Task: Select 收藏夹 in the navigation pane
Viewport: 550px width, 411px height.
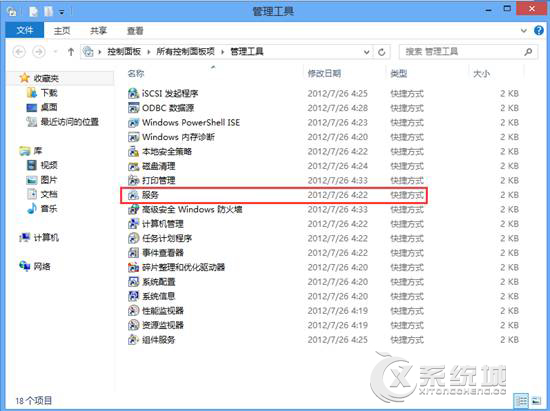Action: pos(46,78)
